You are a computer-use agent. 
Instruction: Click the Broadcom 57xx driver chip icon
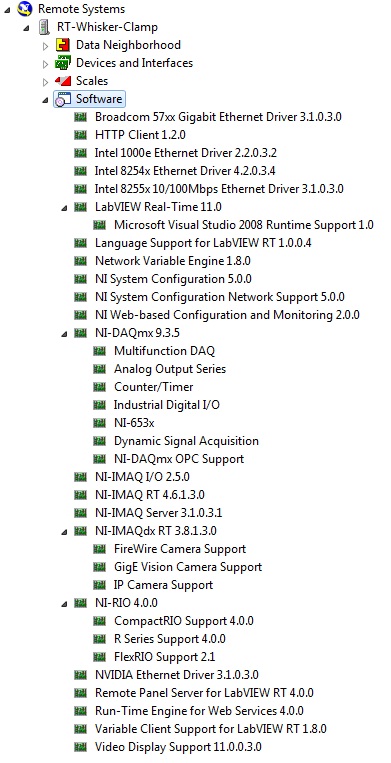coord(81,117)
